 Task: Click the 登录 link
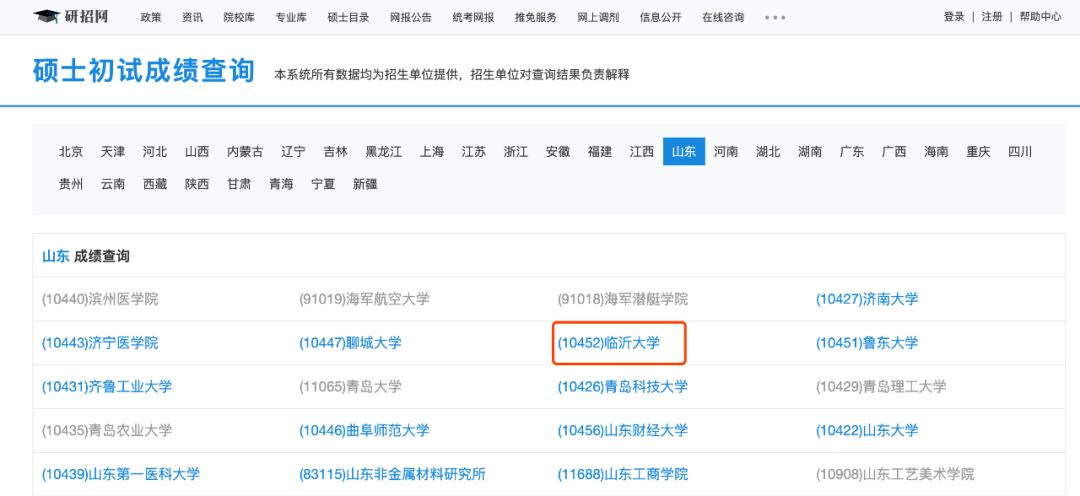[954, 17]
